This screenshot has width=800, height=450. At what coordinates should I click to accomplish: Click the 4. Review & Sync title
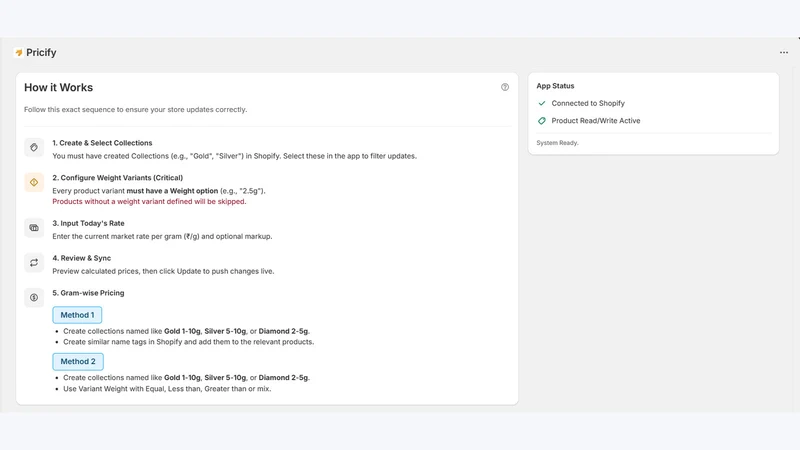coord(82,258)
